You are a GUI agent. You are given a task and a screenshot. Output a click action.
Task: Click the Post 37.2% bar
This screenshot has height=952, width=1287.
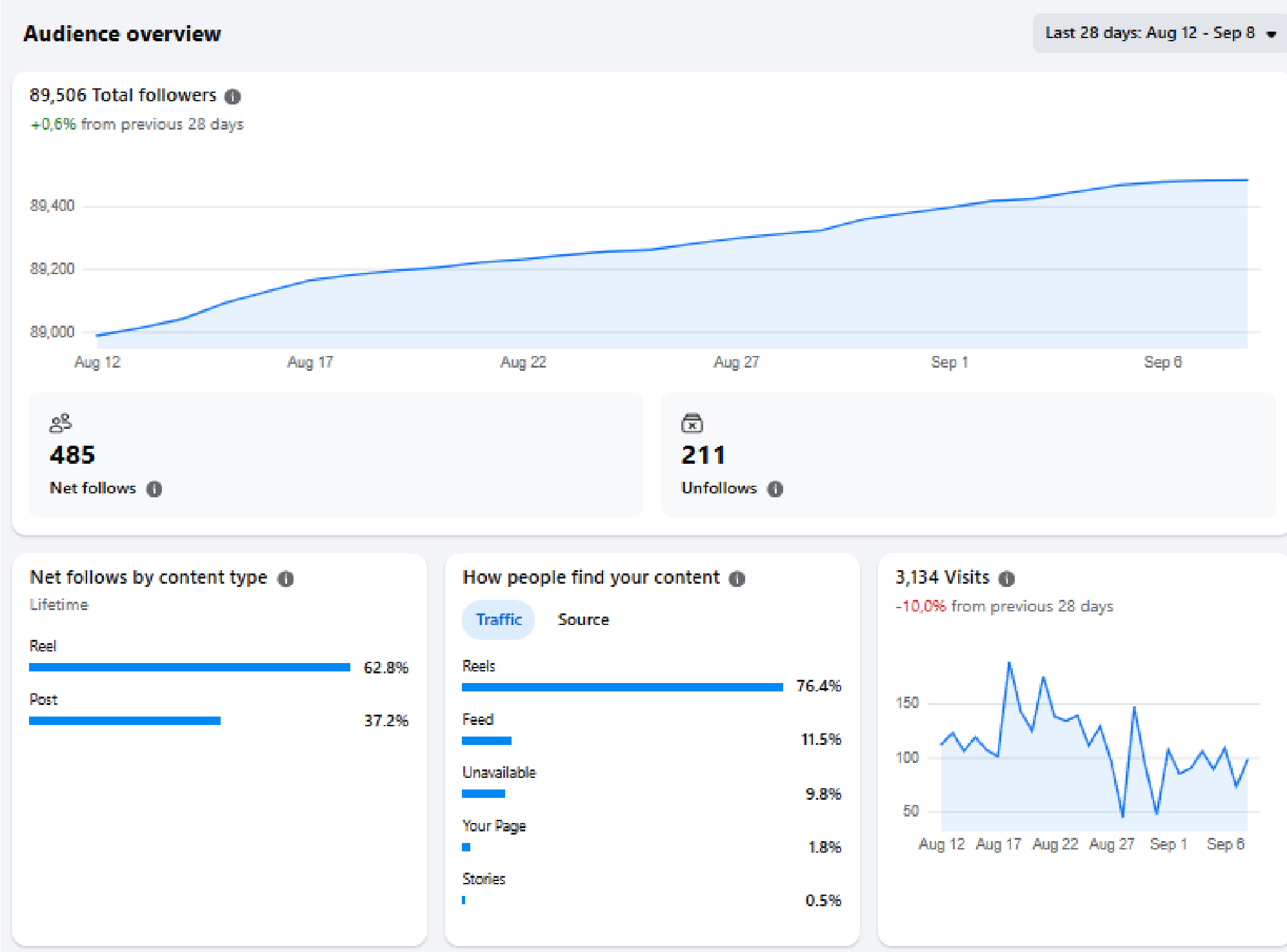tap(125, 720)
